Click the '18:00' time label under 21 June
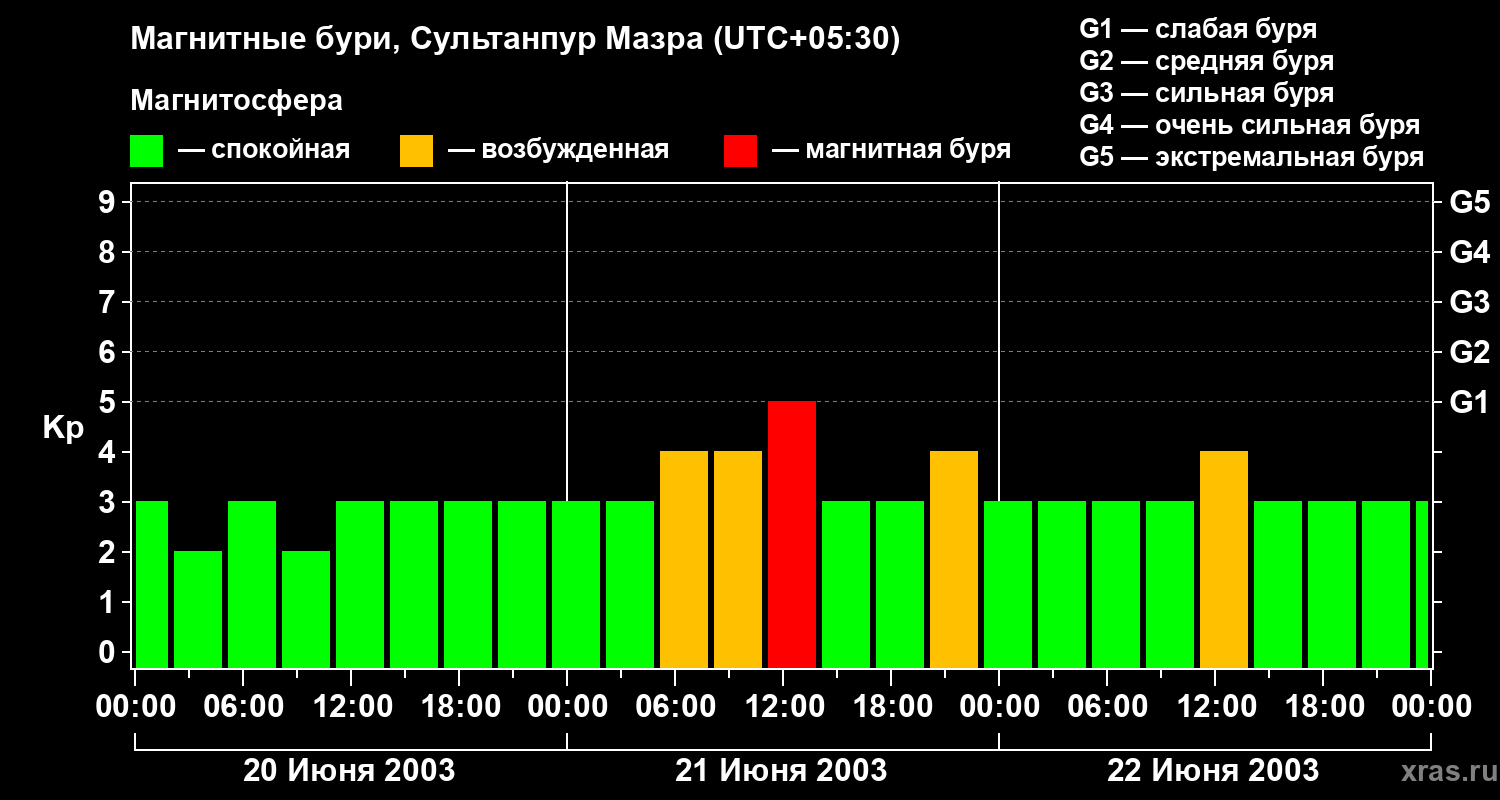This screenshot has height=800, width=1500. [x=892, y=707]
